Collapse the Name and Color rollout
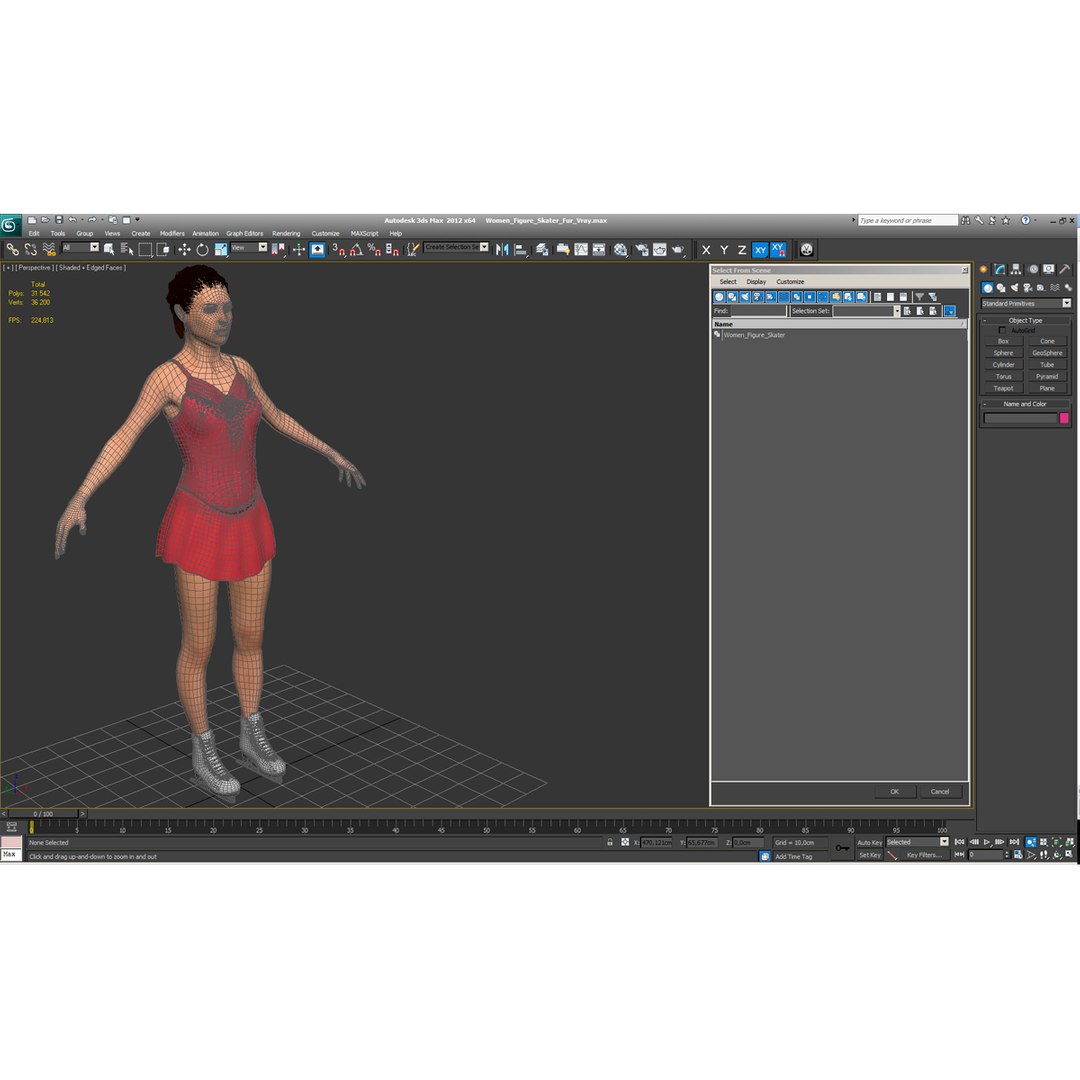This screenshot has height=1080, width=1080. 1025,404
